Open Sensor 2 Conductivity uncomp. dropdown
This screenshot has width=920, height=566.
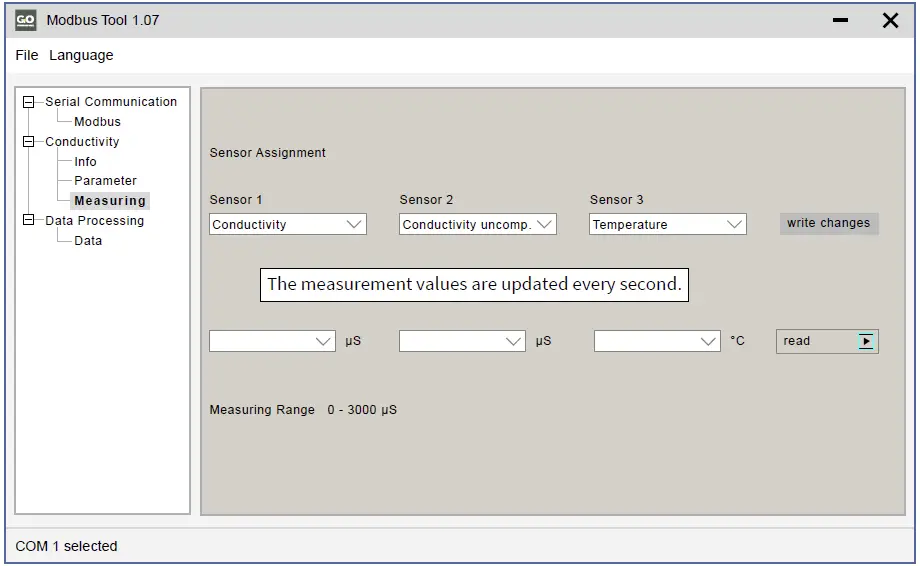(x=478, y=224)
